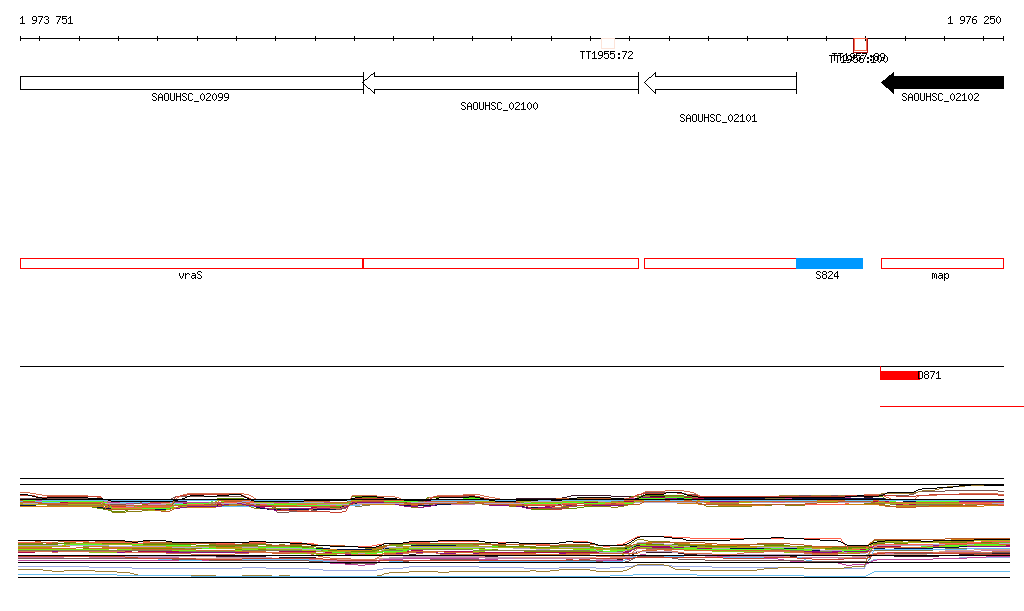Click the SAOUHSC_02099 gene arrow

pyautogui.click(x=191, y=83)
